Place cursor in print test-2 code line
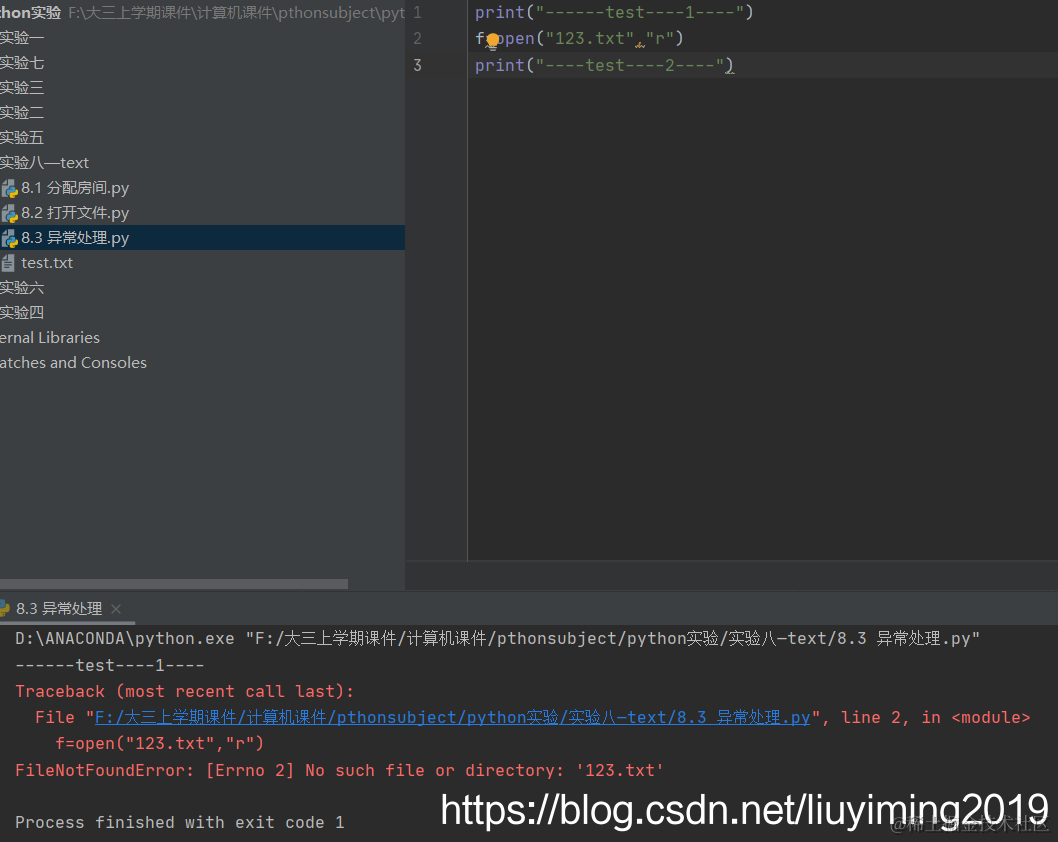The image size is (1058, 842). tap(604, 65)
